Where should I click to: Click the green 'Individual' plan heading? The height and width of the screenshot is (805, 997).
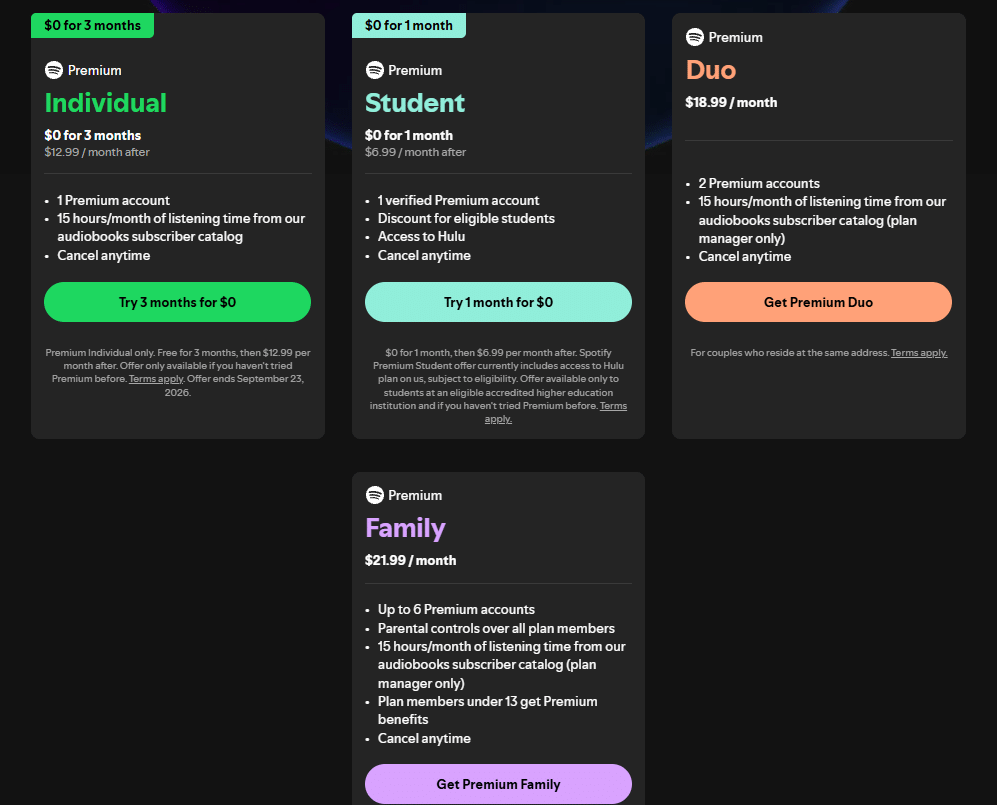coord(106,103)
